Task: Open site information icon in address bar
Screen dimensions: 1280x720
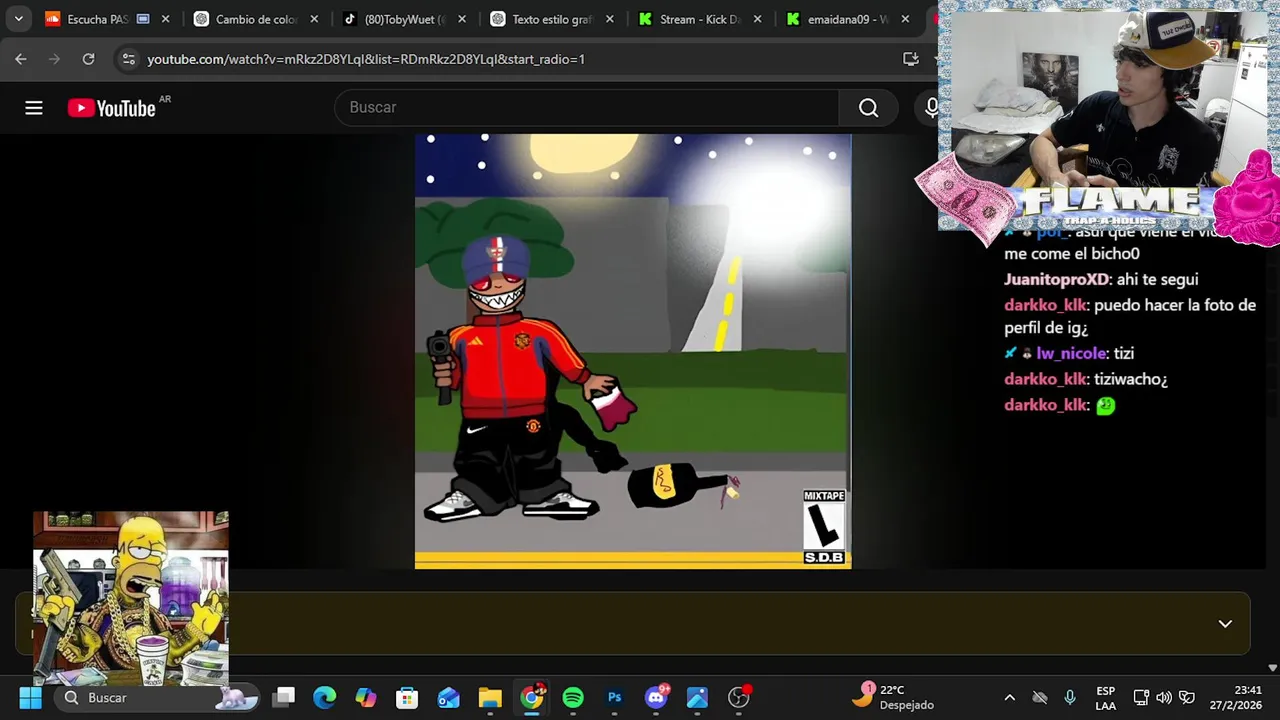Action: tap(128, 59)
